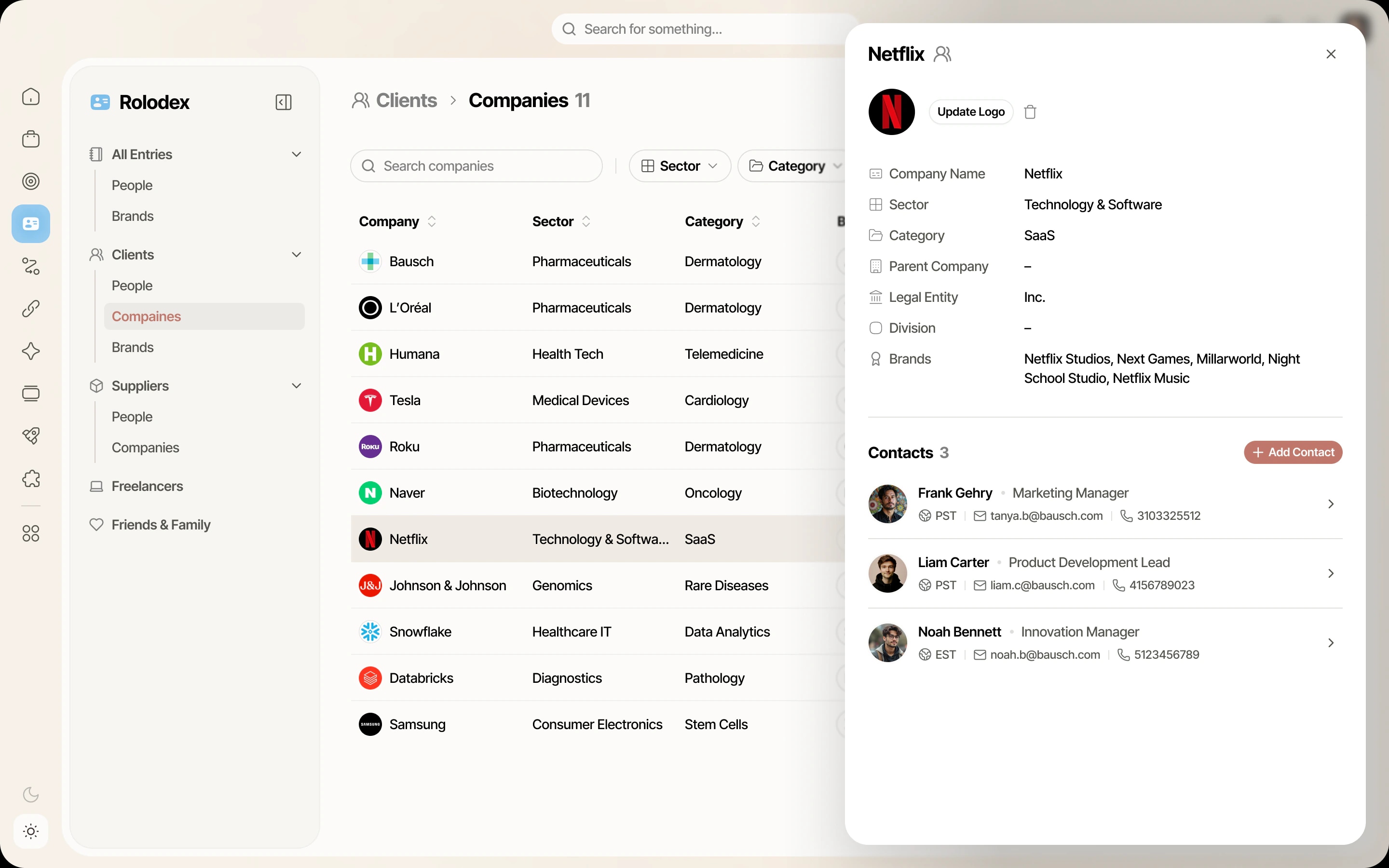This screenshot has height=868, width=1389.
Task: Open the Category filter dropdown
Action: (x=792, y=166)
